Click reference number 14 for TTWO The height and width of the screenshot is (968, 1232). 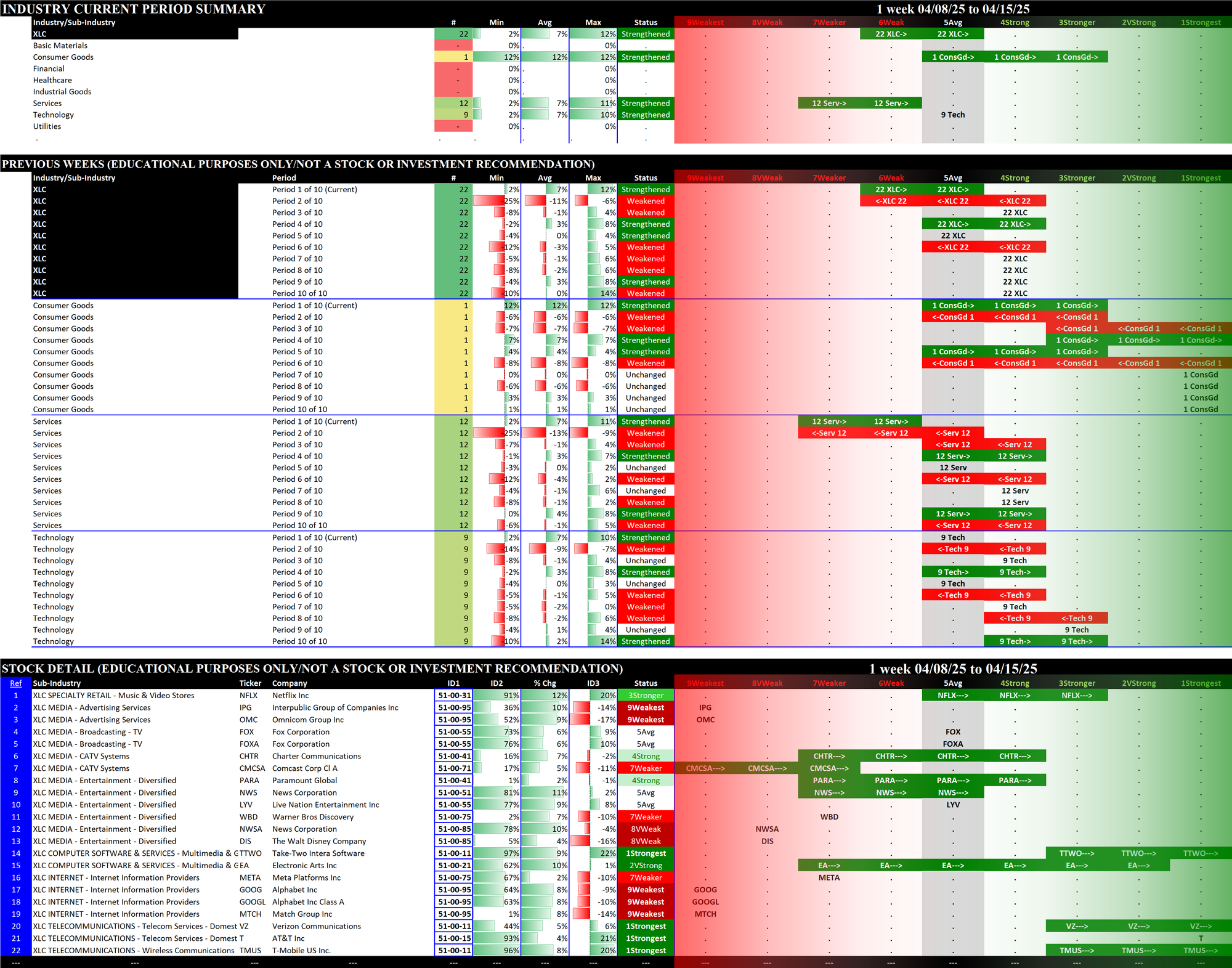click(15, 853)
